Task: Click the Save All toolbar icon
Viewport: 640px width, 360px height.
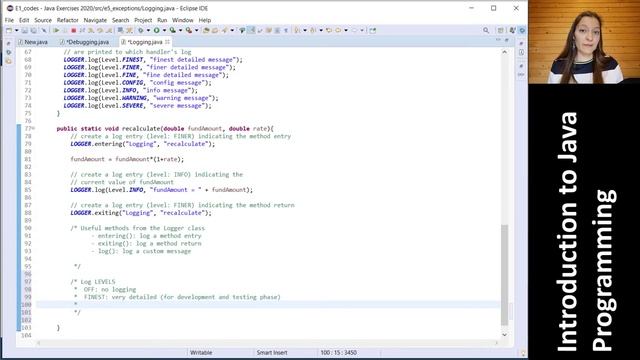Action: (33, 30)
